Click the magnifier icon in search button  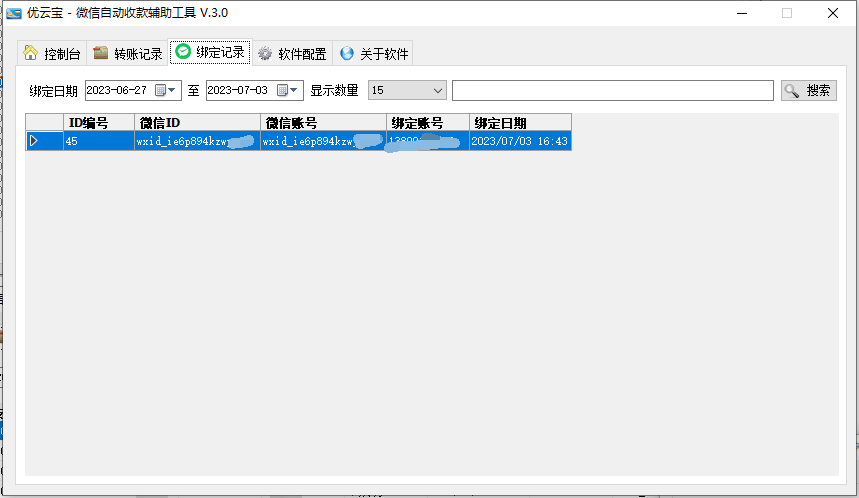(x=792, y=91)
